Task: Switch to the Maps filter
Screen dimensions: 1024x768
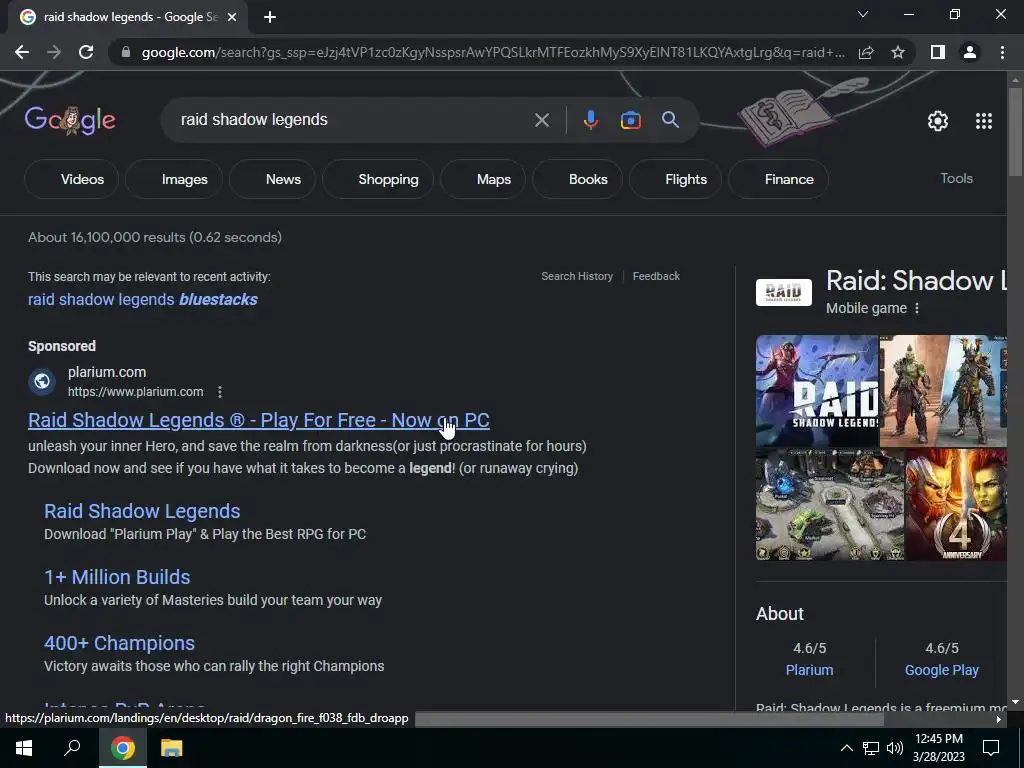Action: click(x=483, y=179)
